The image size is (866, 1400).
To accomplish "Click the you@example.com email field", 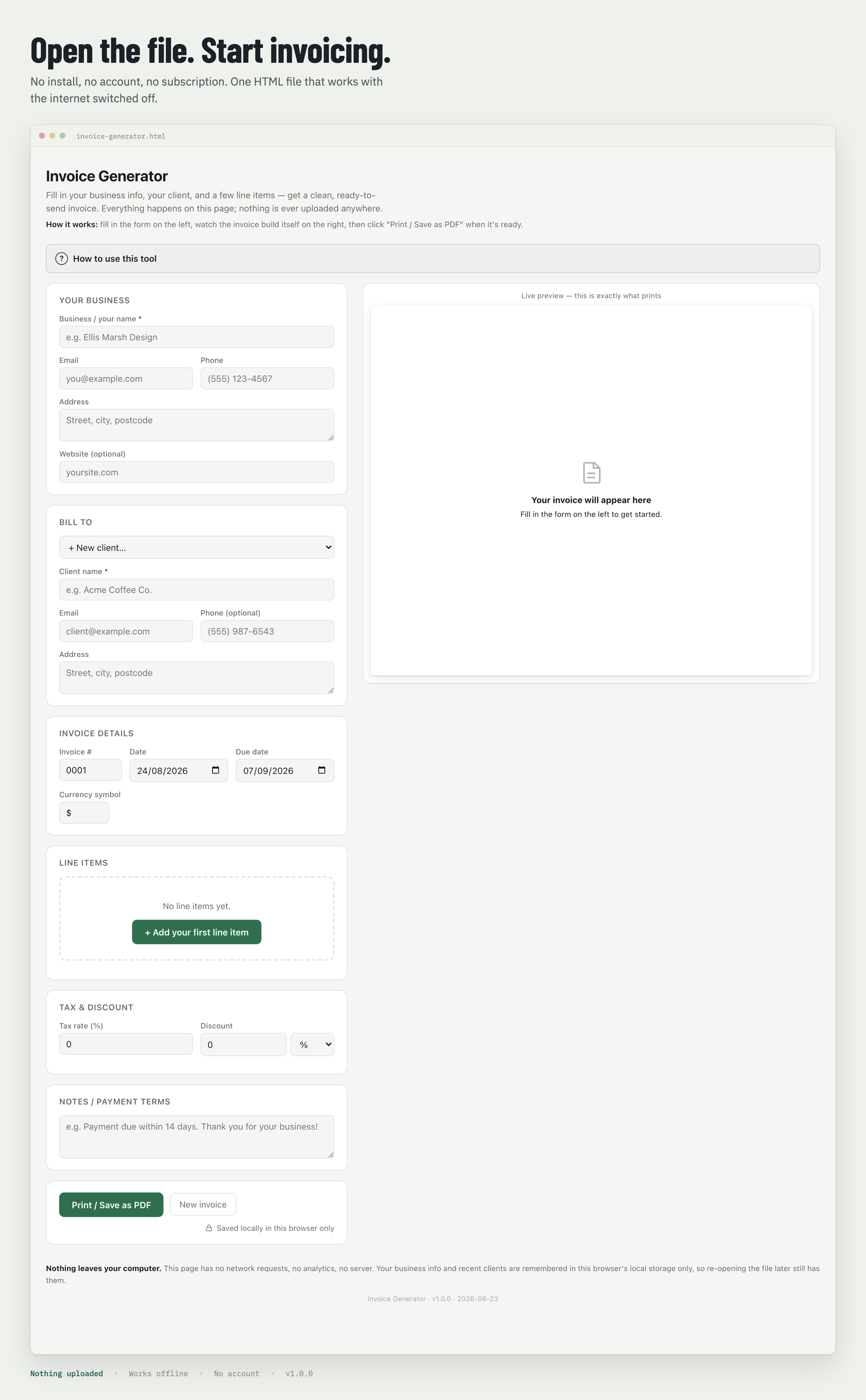I will (126, 378).
